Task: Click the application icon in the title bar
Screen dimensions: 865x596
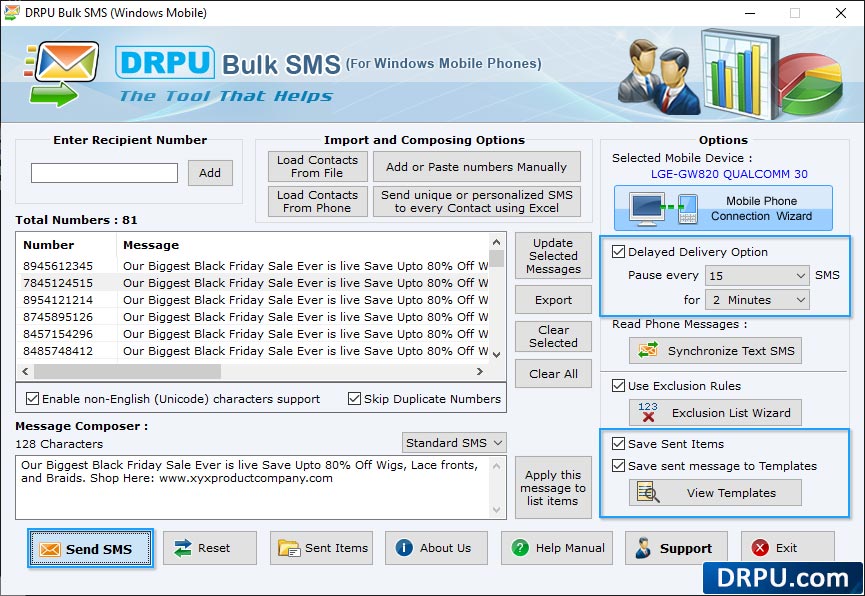Action: click(11, 12)
